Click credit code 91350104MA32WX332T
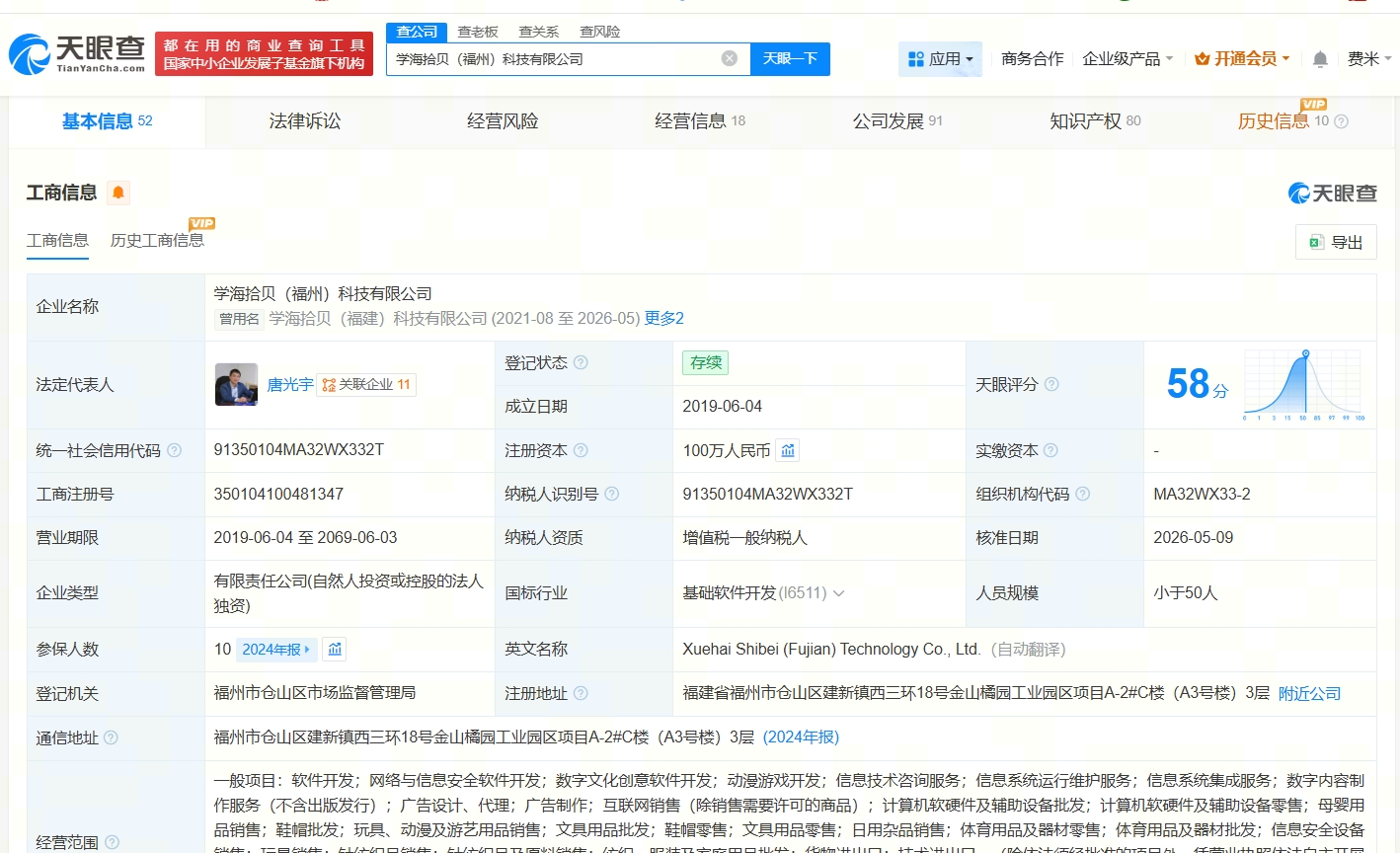The height and width of the screenshot is (853, 1400). [299, 450]
